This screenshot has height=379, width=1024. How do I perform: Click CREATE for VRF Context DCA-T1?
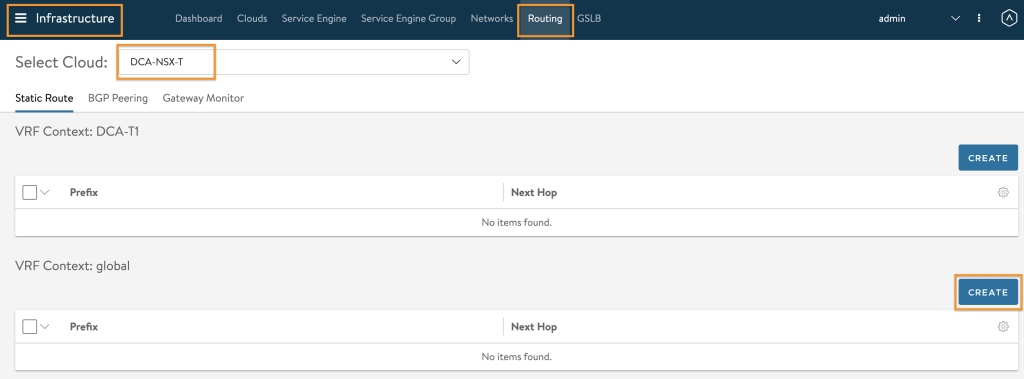click(x=988, y=157)
